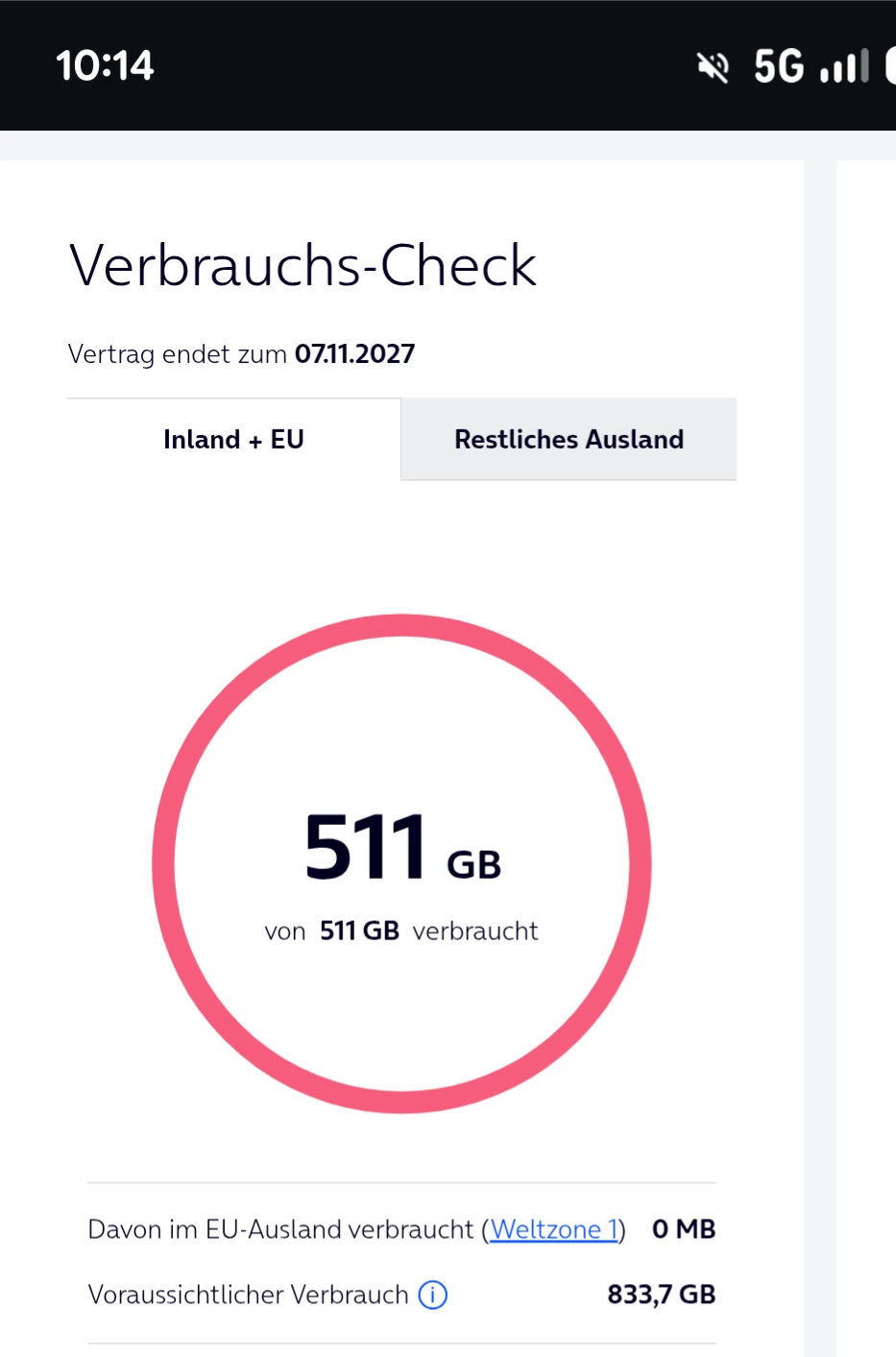Image resolution: width=896 pixels, height=1357 pixels.
Task: Tap the 'von 511 GB verbraucht' text
Action: (x=400, y=931)
